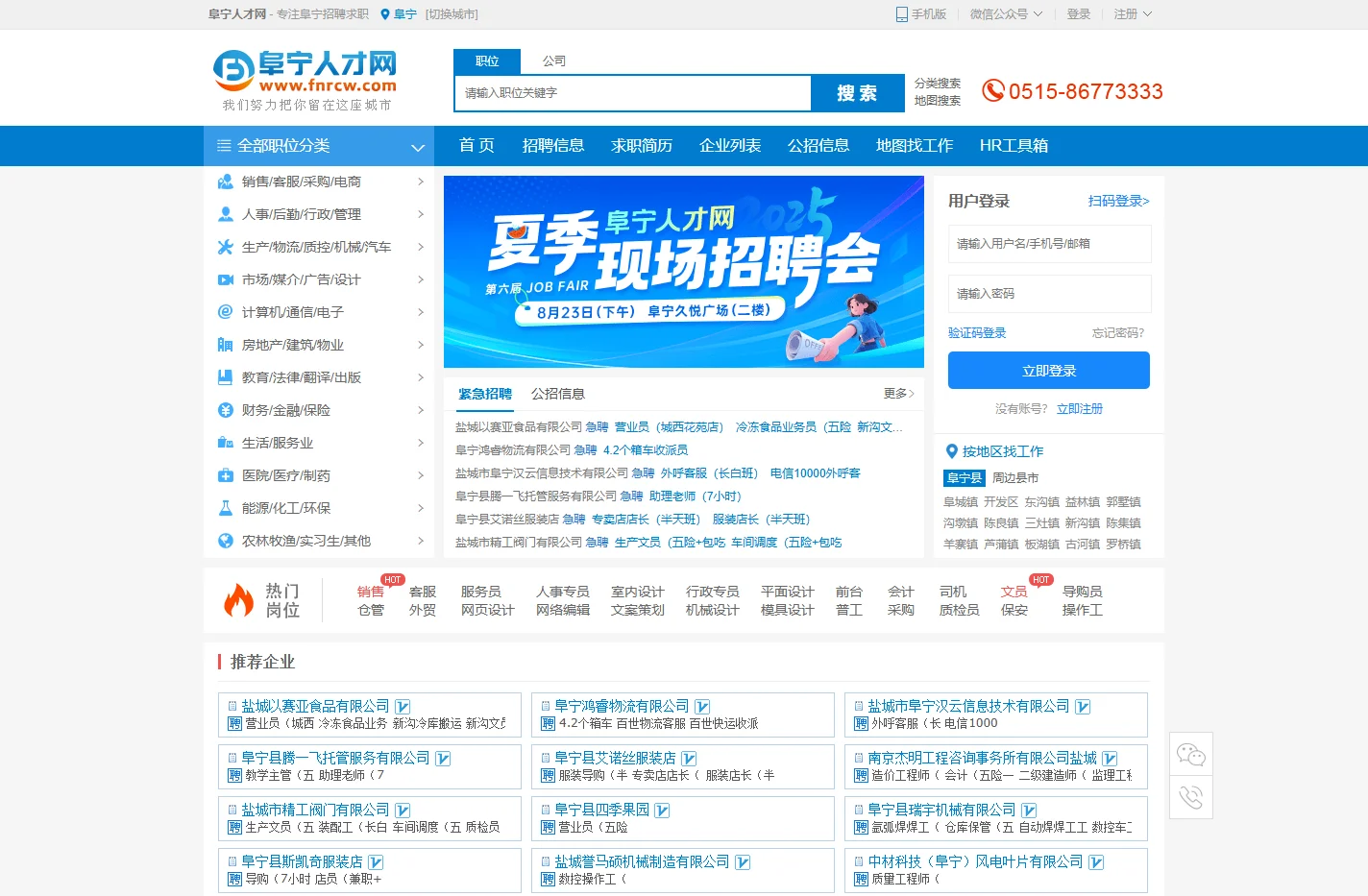
Task: Click the phone floating sidebar icon
Action: pos(1191,797)
